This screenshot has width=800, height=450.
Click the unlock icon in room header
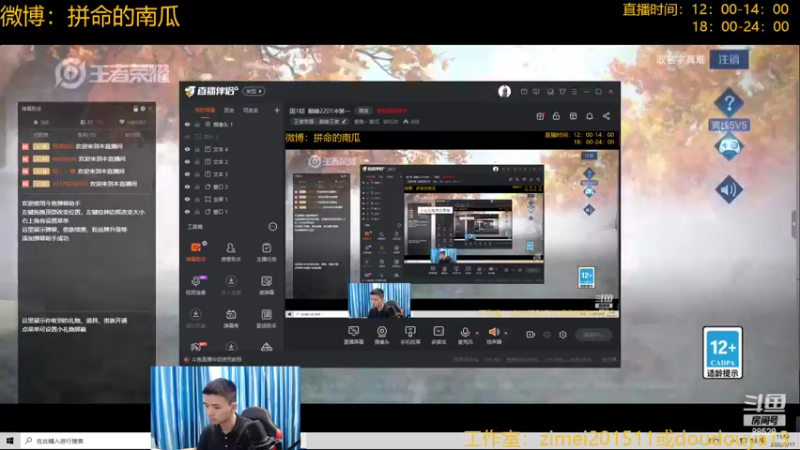(x=556, y=116)
